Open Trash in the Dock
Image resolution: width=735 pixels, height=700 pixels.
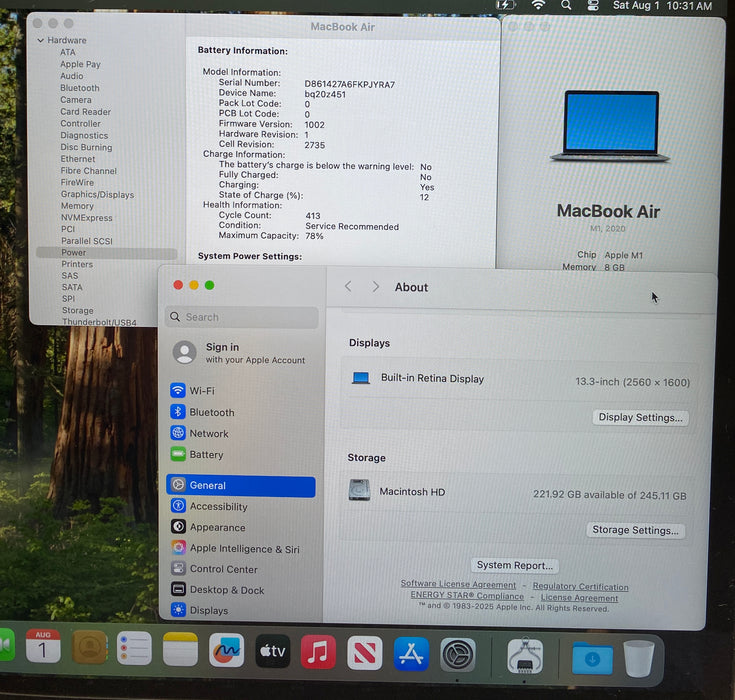click(639, 658)
